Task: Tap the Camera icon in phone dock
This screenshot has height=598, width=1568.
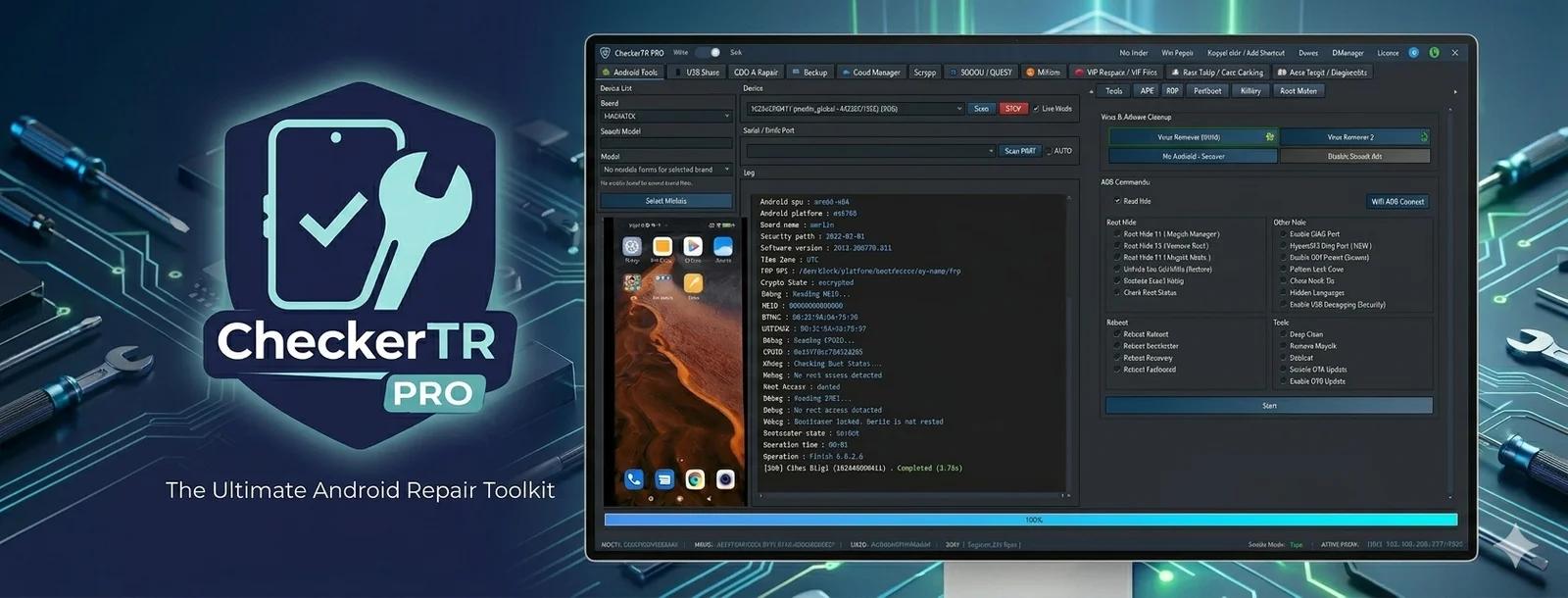Action: click(725, 479)
